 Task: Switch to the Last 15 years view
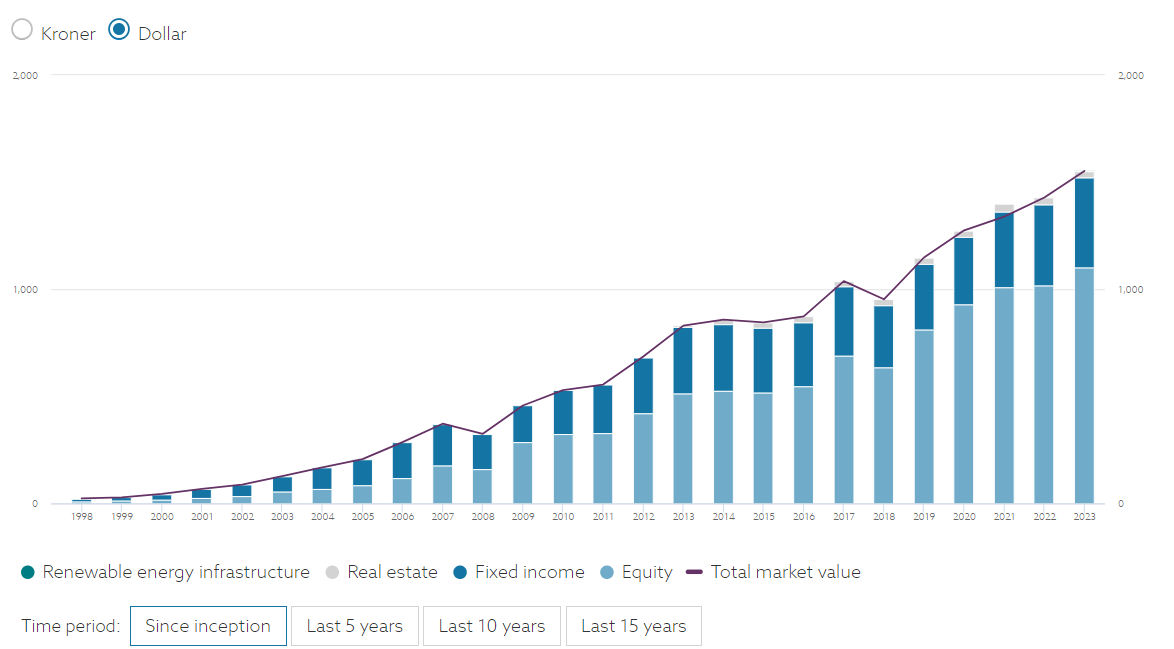coord(633,625)
